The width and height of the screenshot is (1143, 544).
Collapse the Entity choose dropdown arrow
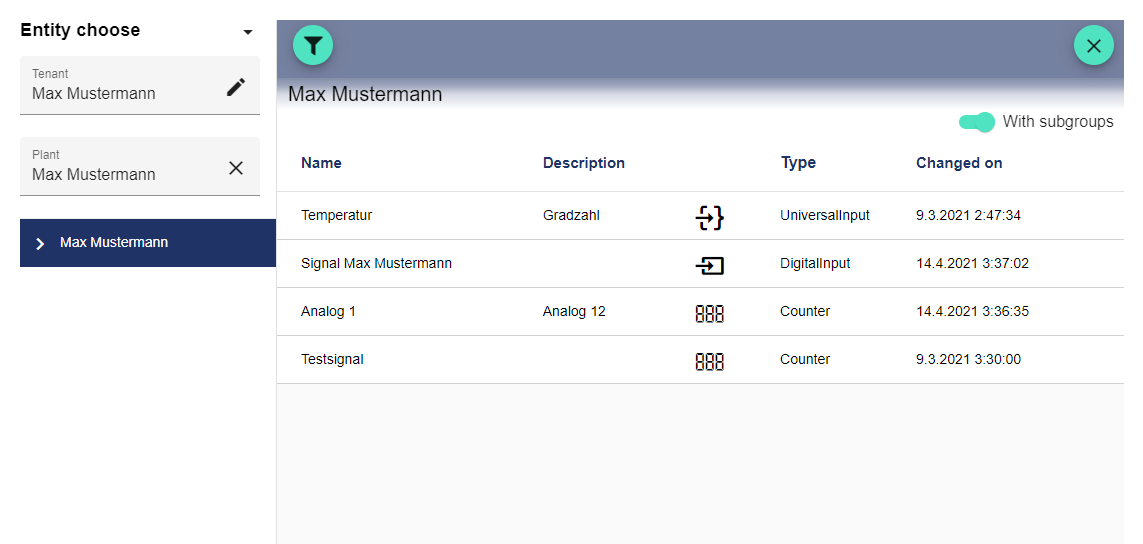point(248,32)
